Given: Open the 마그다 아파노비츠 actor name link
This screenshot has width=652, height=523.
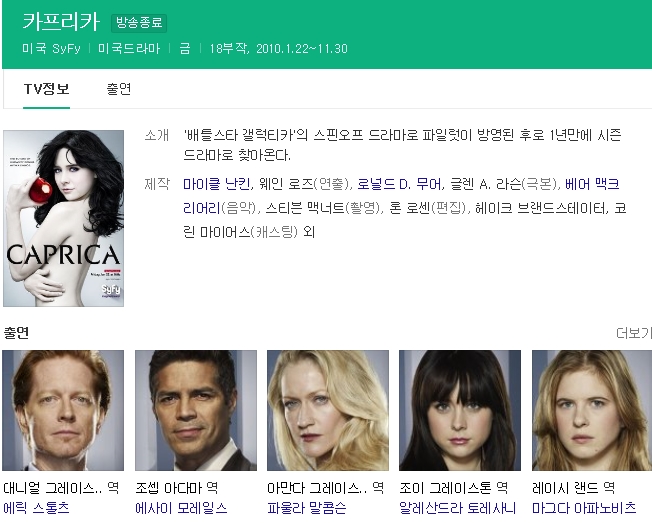Looking at the screenshot, I should (584, 509).
